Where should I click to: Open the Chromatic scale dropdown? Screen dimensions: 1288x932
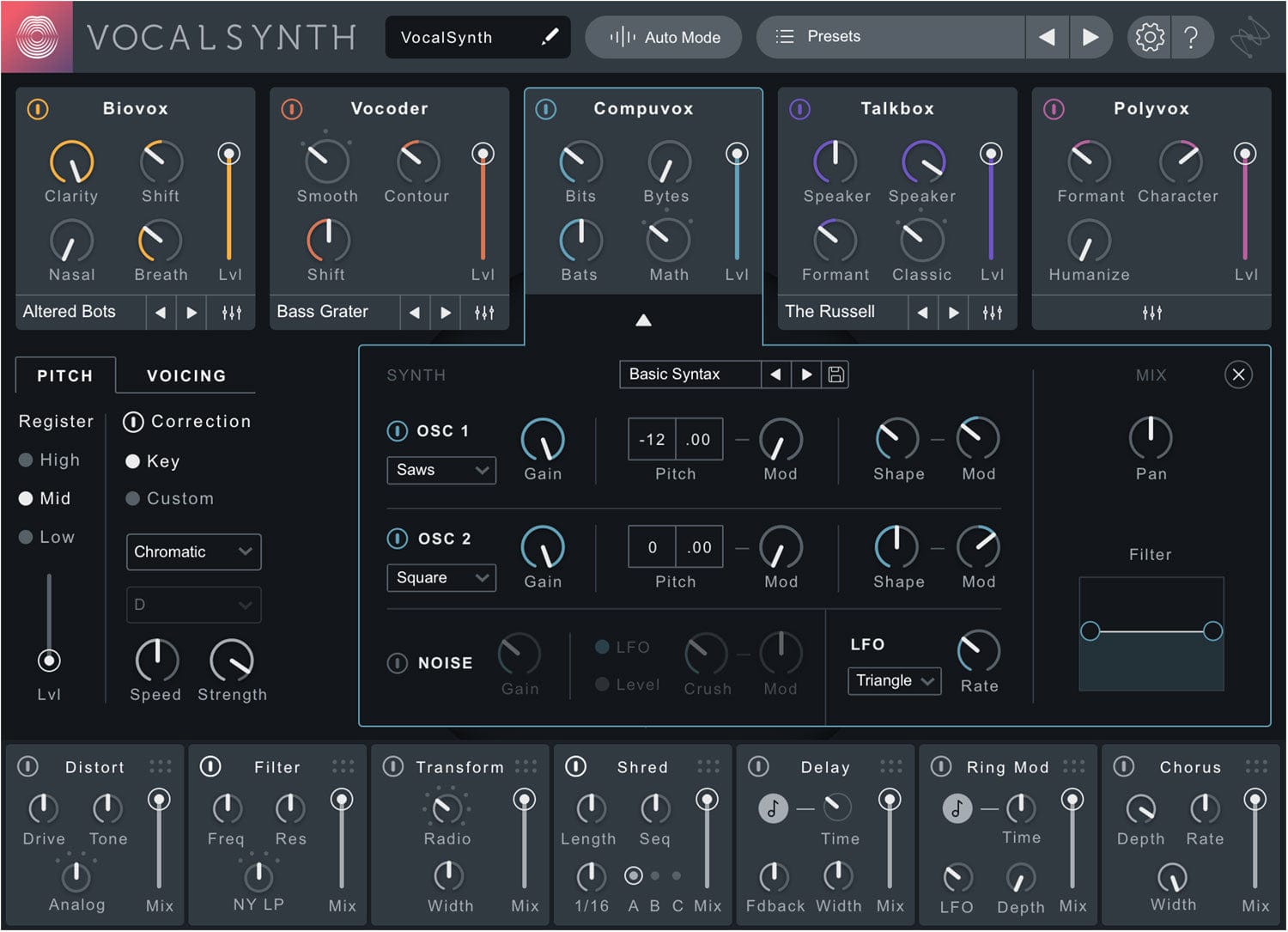[193, 551]
